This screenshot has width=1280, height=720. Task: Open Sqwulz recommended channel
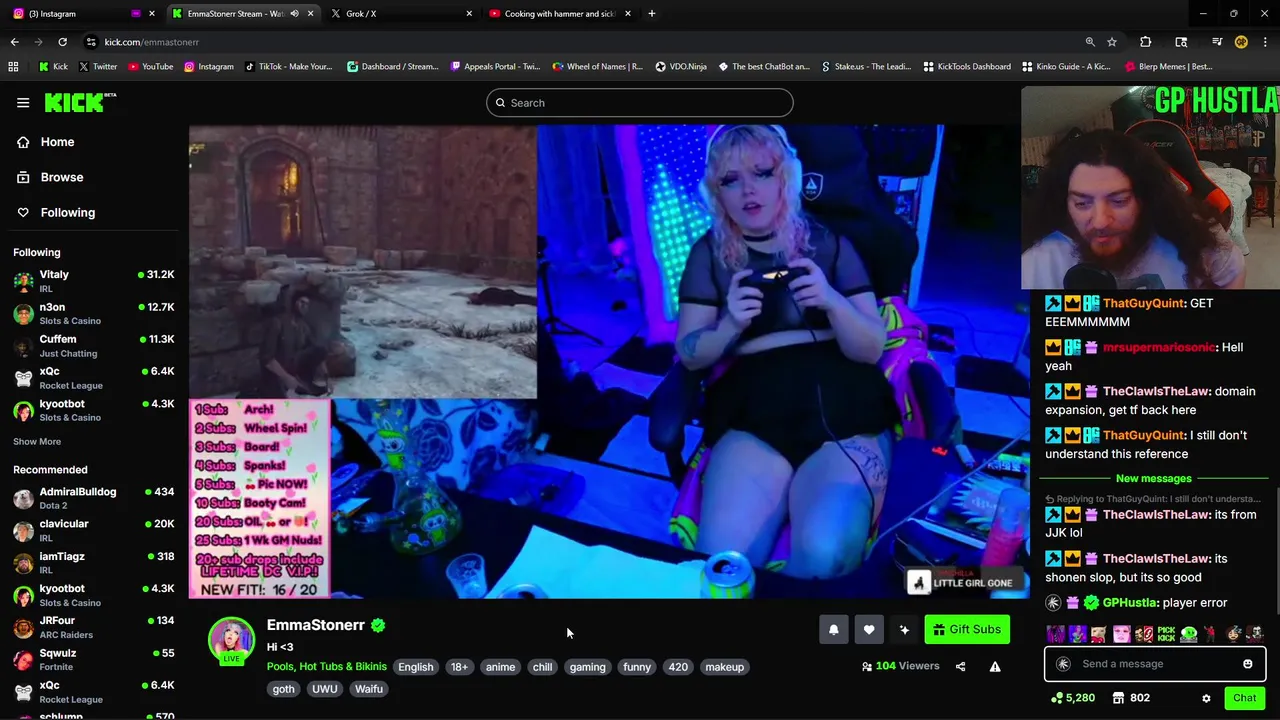click(x=94, y=659)
